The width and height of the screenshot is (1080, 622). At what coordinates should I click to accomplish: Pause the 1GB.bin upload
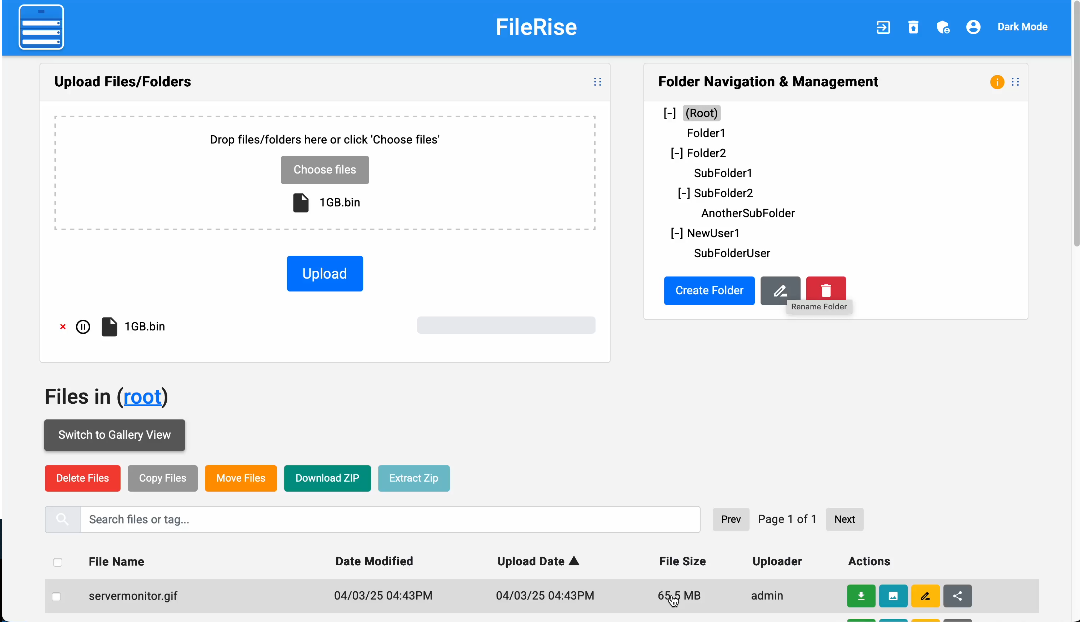83,326
